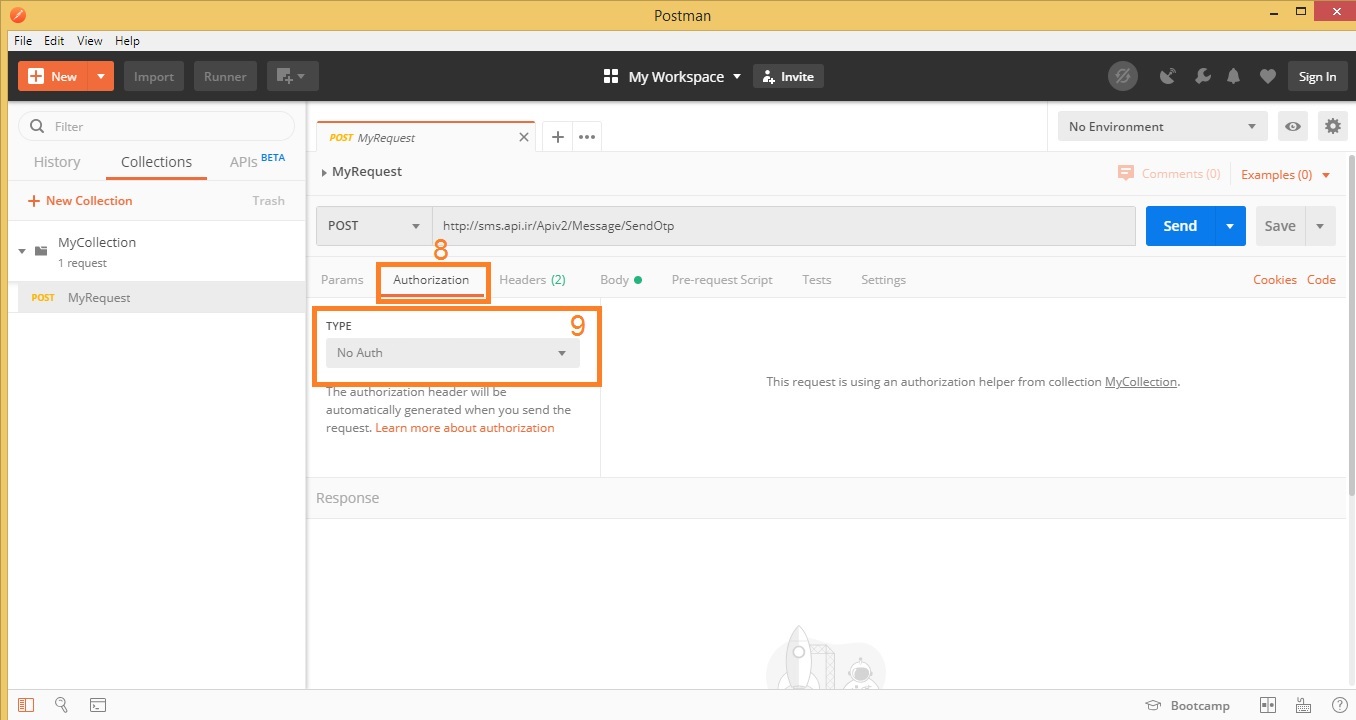Click the satellite capture requests icon
The width and height of the screenshot is (1356, 720).
click(x=1167, y=77)
